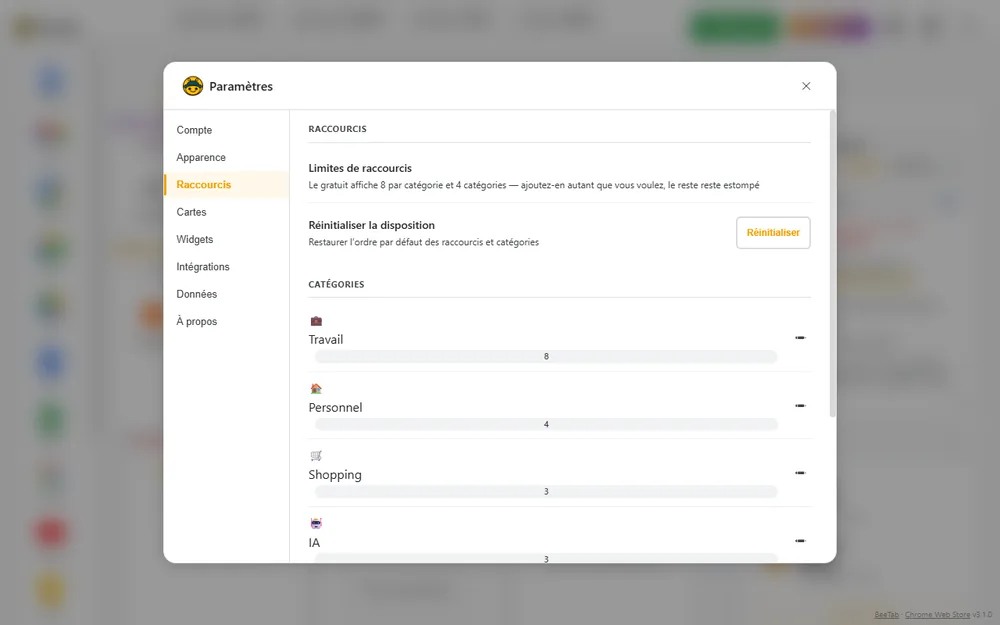Click the Travail count bar showing 8
Viewport: 1000px width, 625px height.
tap(547, 357)
